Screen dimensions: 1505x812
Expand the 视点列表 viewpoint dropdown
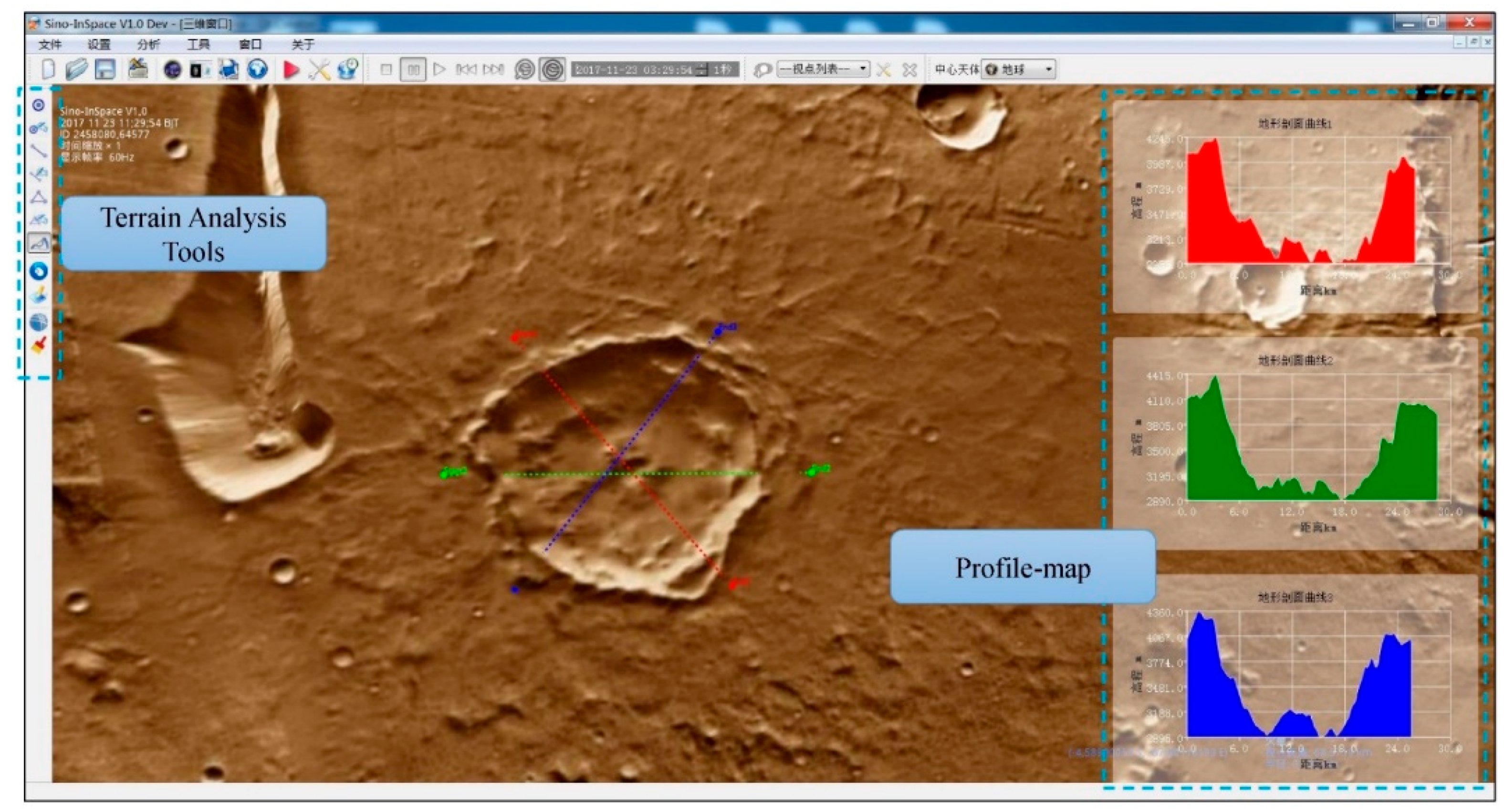[x=823, y=70]
